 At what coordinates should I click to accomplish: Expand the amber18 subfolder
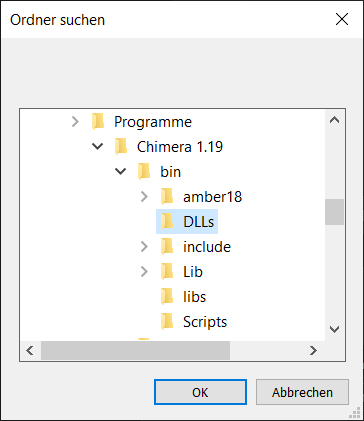point(144,197)
